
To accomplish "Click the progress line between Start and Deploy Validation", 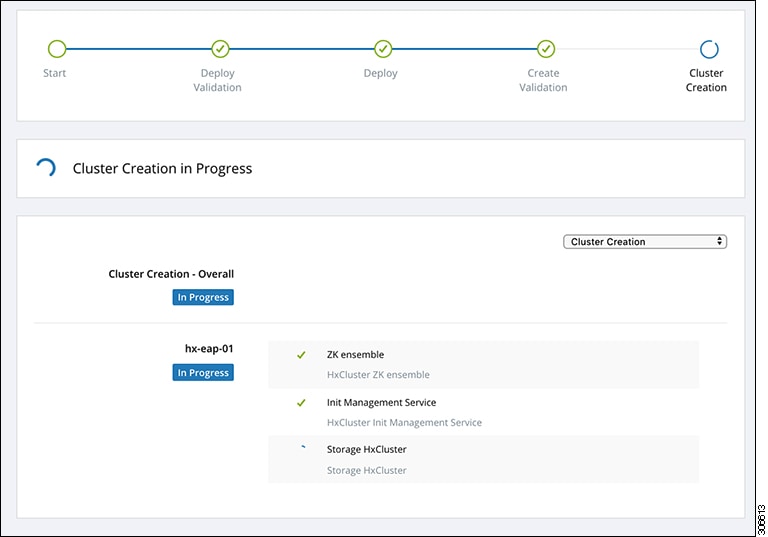I will pos(138,49).
